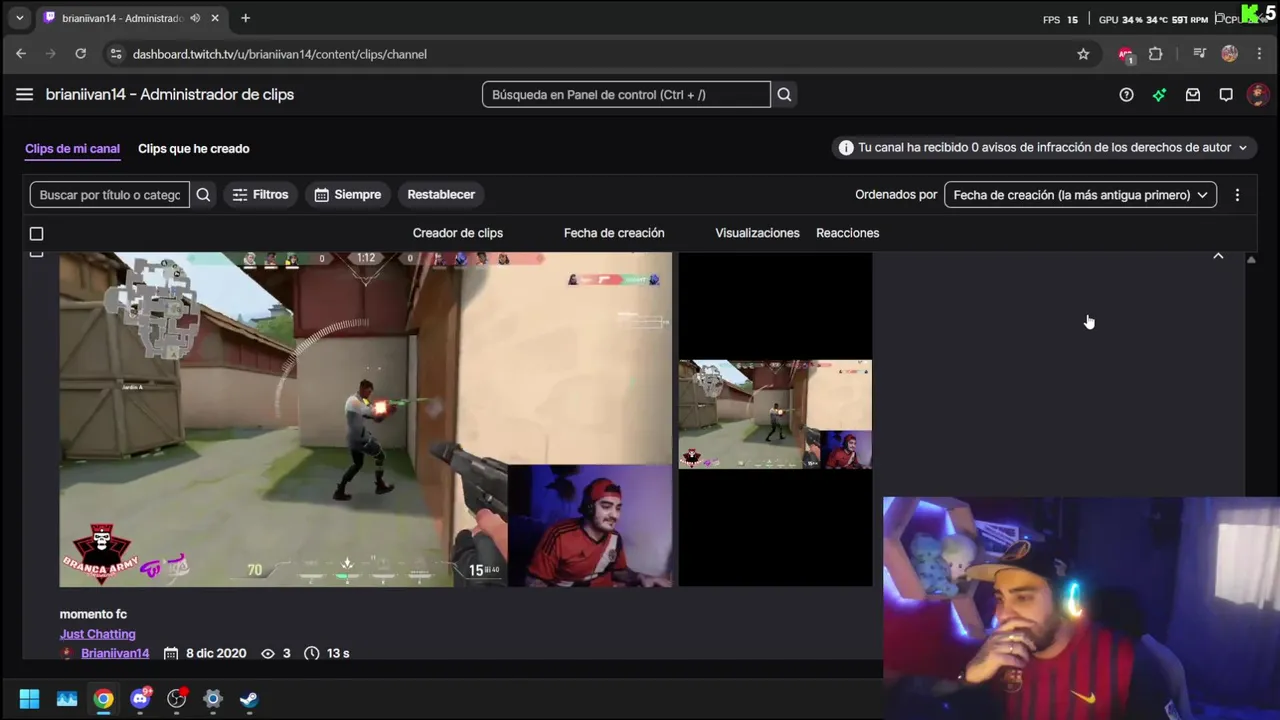Screen dimensions: 1280x720
Task: Open Chrome three-dot menu
Action: 1259,54
